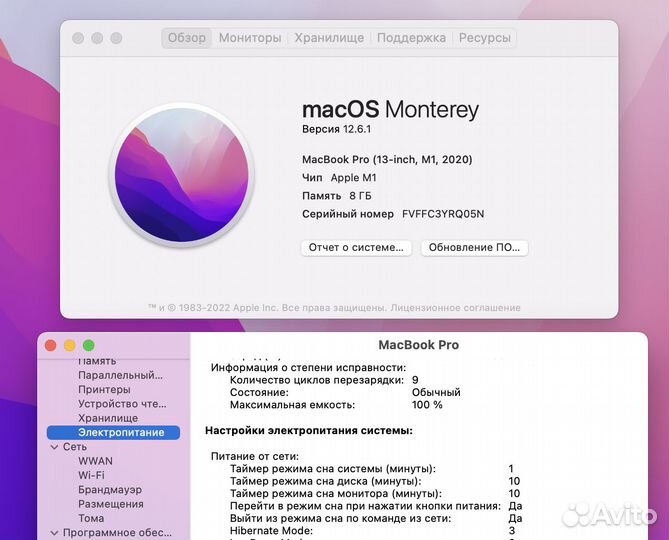669x540 pixels.
Task: Collapse the Сеть section chevron
Action: (54, 447)
